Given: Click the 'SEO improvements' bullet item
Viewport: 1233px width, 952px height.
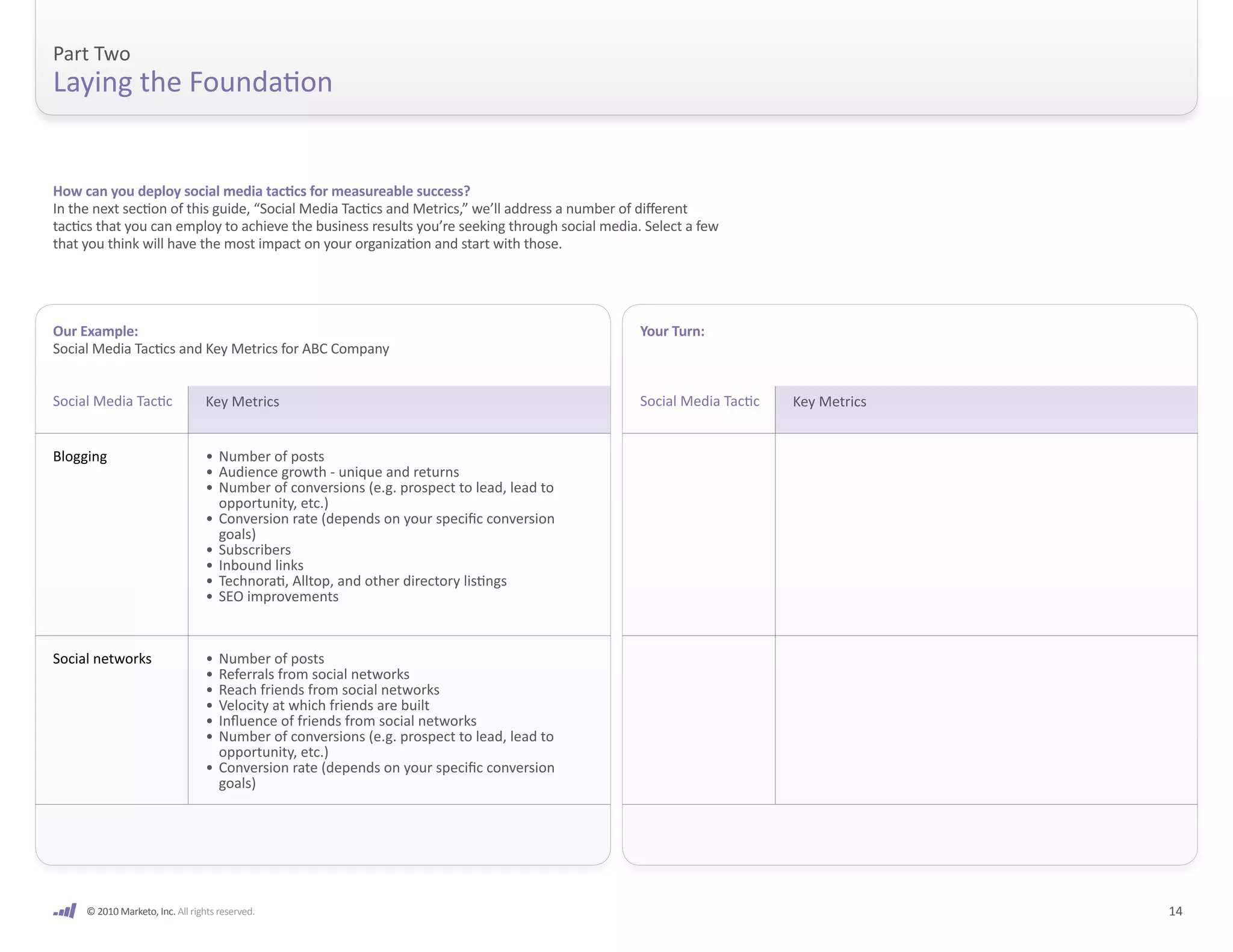Looking at the screenshot, I should pyautogui.click(x=278, y=596).
